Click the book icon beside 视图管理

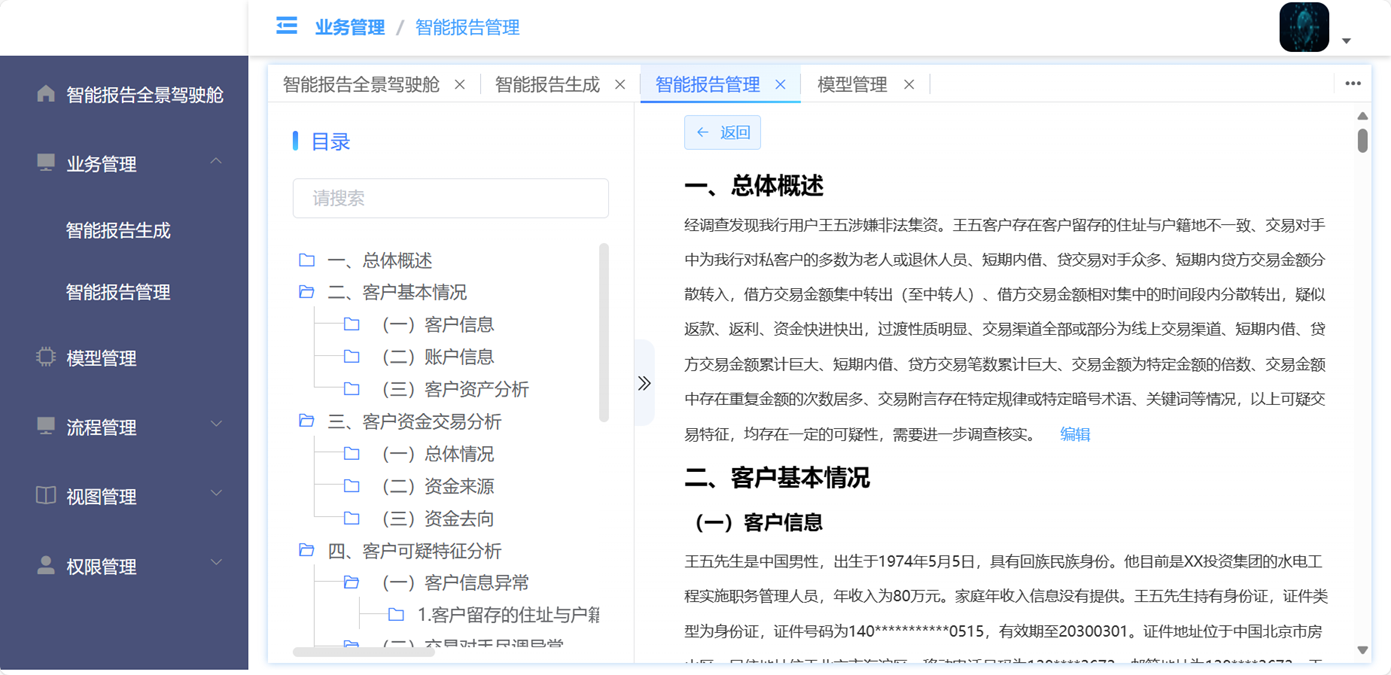[x=46, y=496]
